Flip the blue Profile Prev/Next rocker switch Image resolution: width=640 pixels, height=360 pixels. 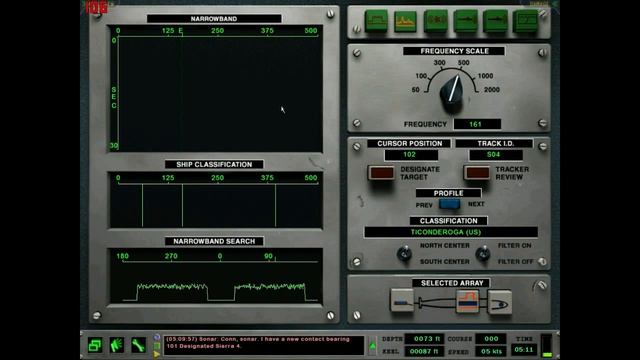(449, 204)
